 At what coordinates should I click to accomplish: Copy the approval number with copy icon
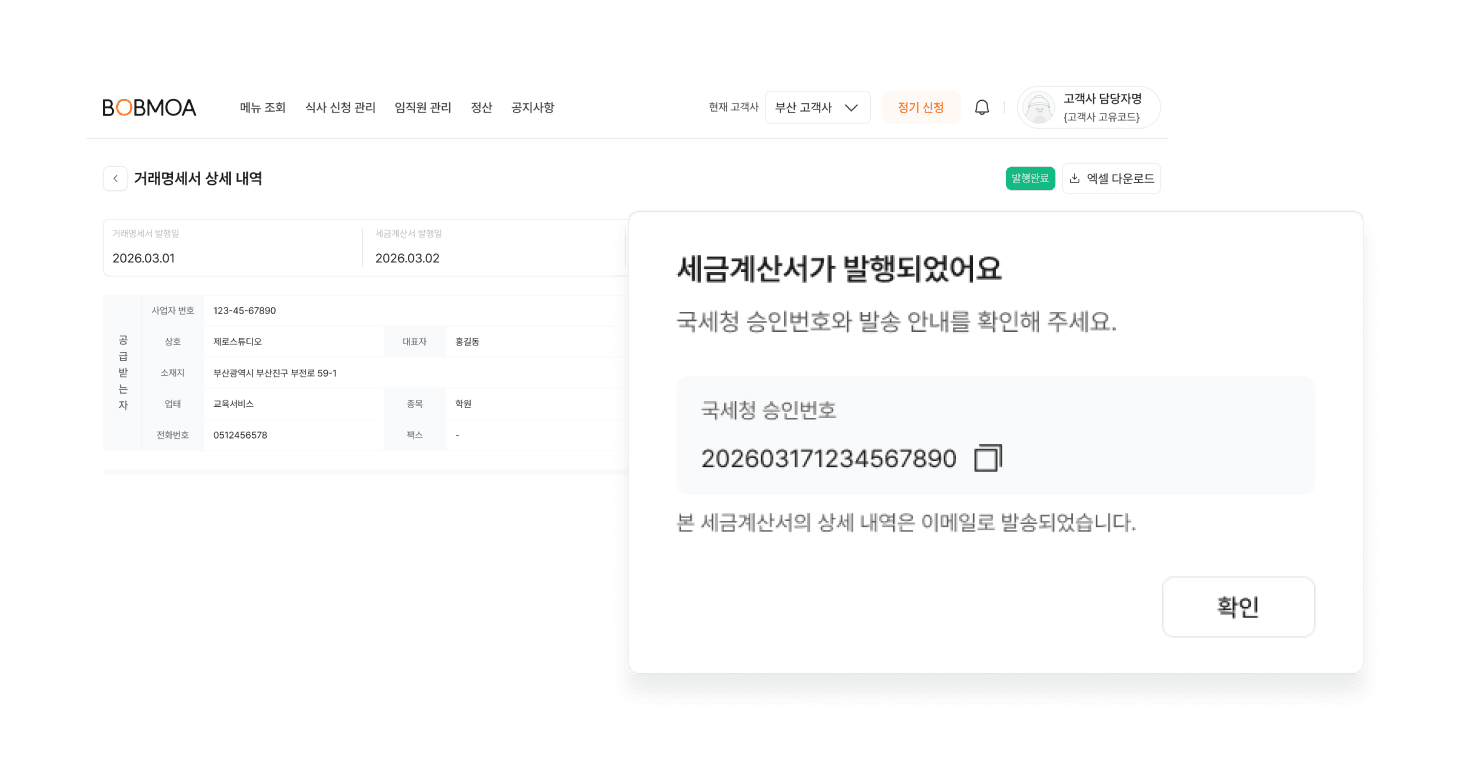point(988,458)
